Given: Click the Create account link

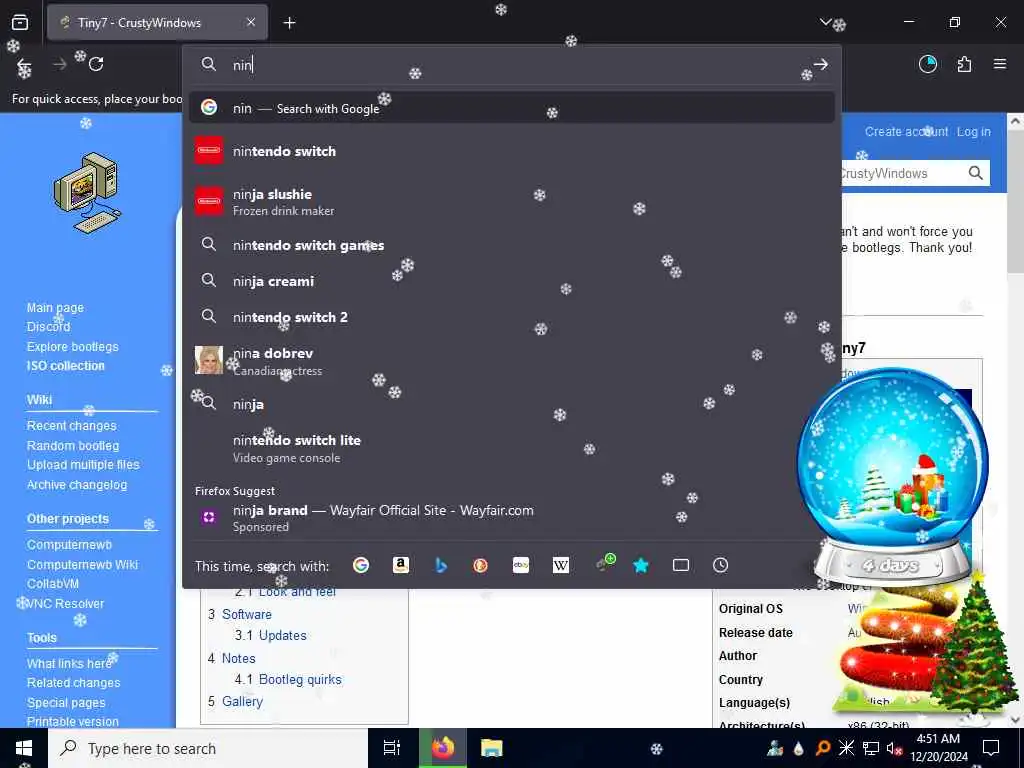Looking at the screenshot, I should [906, 131].
